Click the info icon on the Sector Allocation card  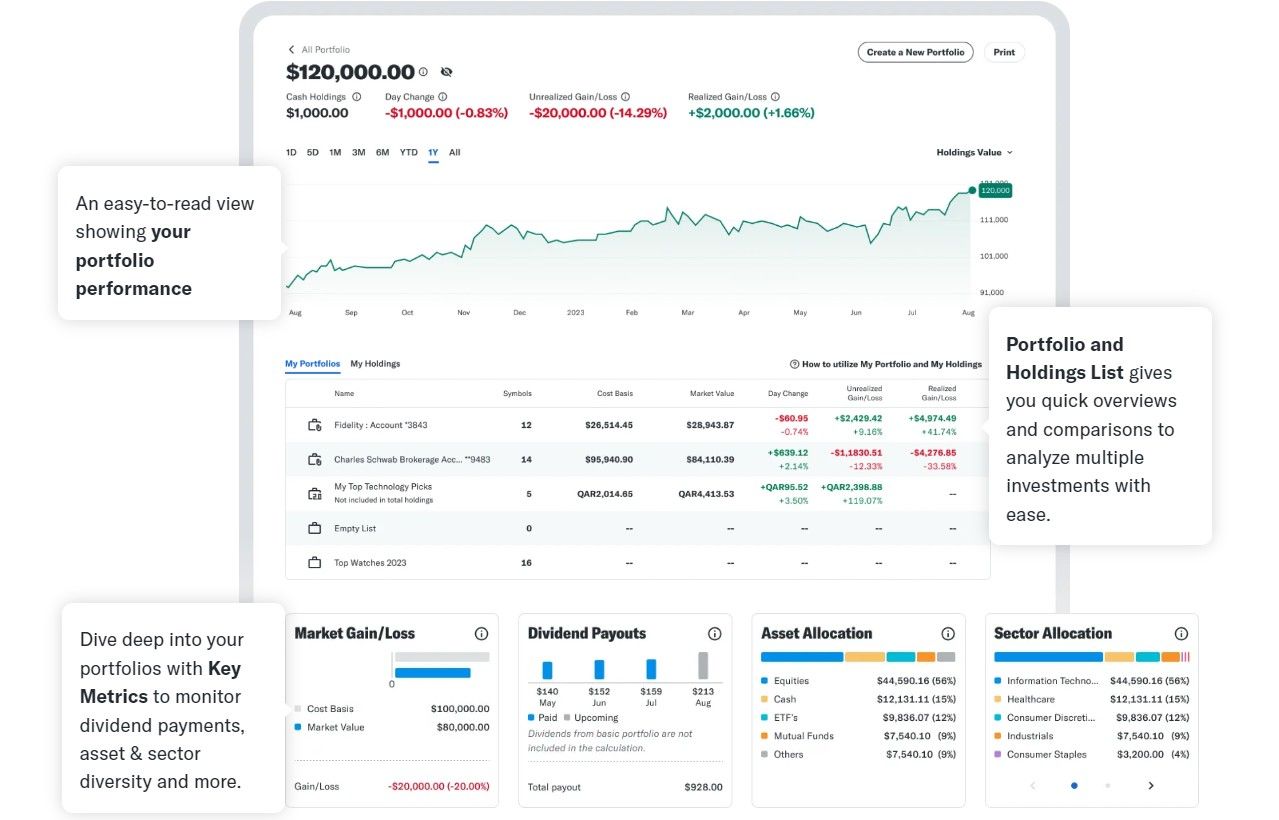(1181, 633)
